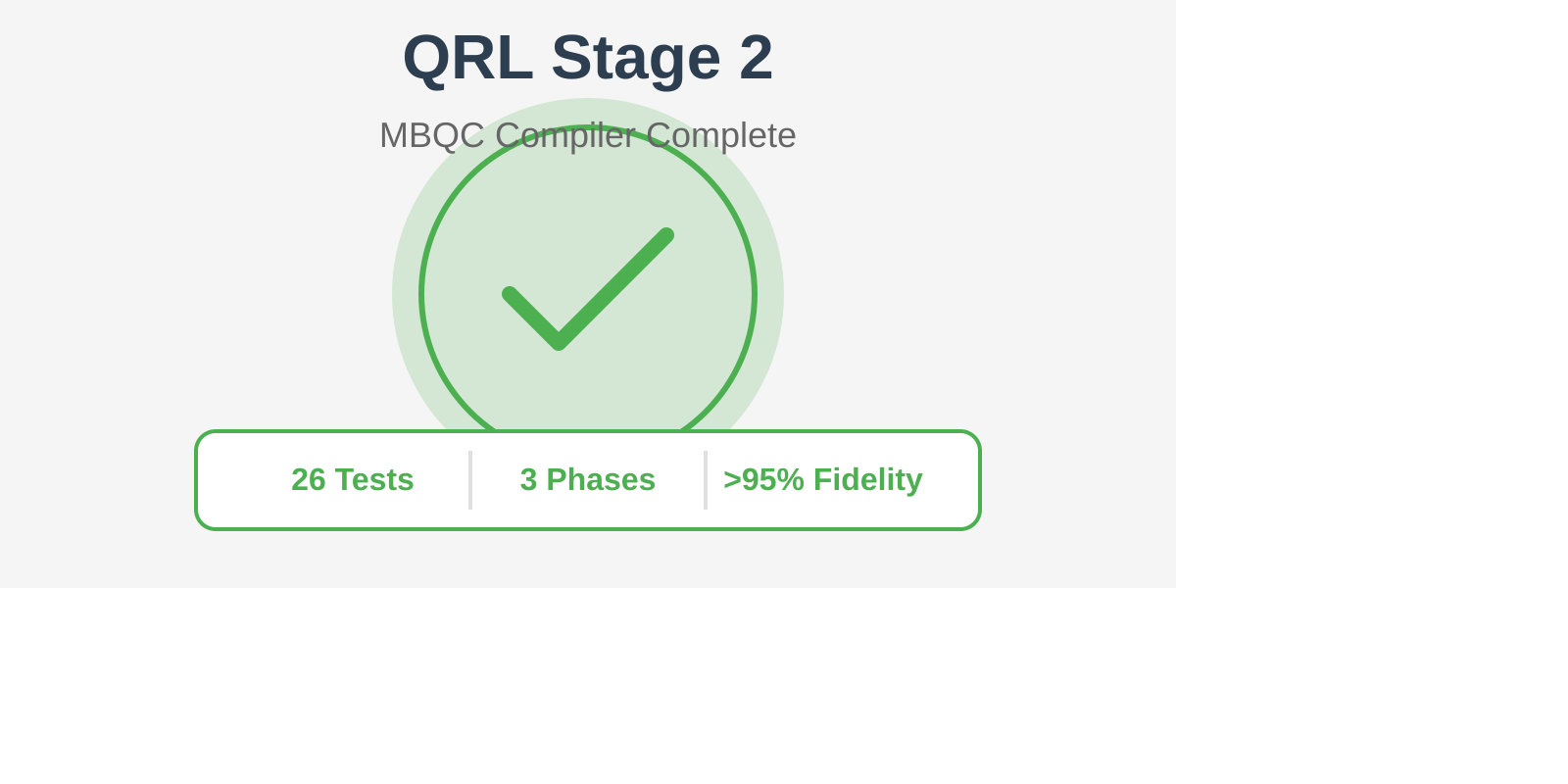Click the divider between Phases and Fidelity
This screenshot has width=1568, height=784.
tap(706, 480)
